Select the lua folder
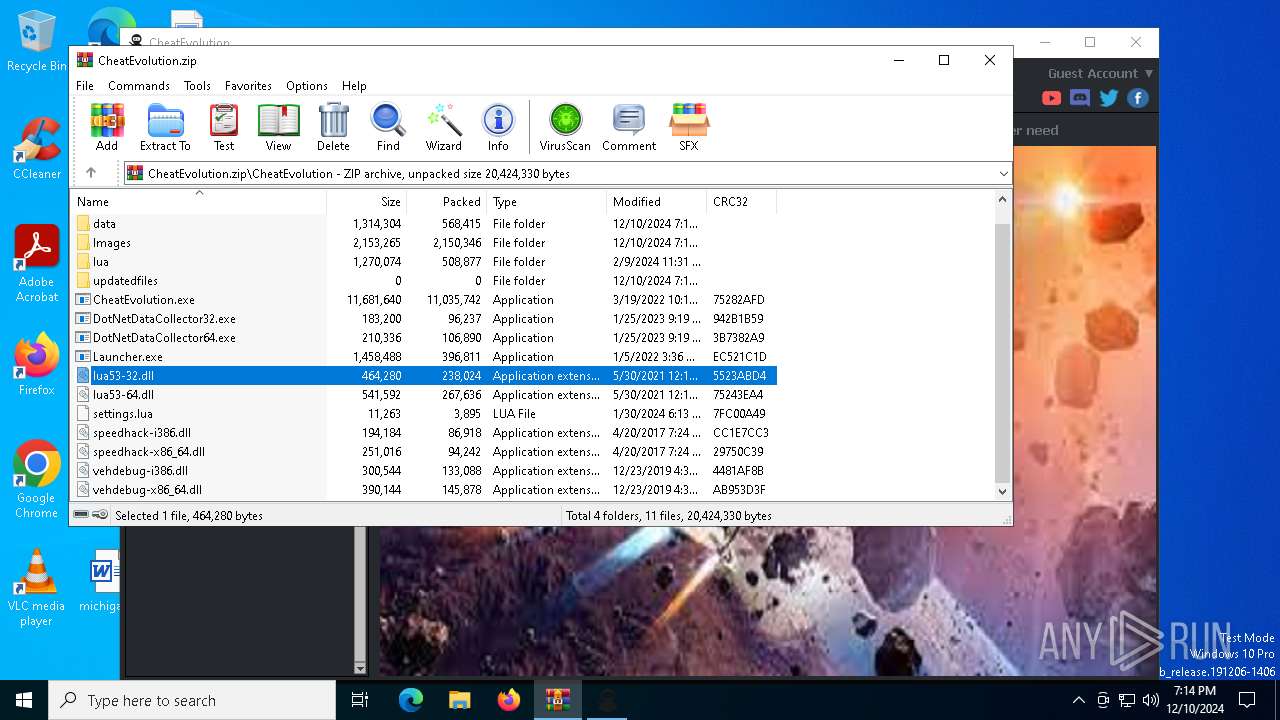 coord(424,262)
